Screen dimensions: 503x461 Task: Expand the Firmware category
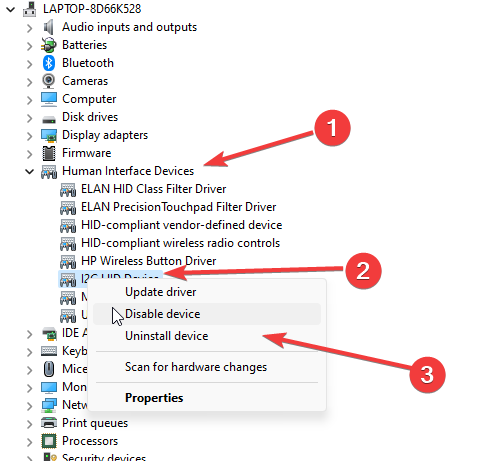pos(29,154)
